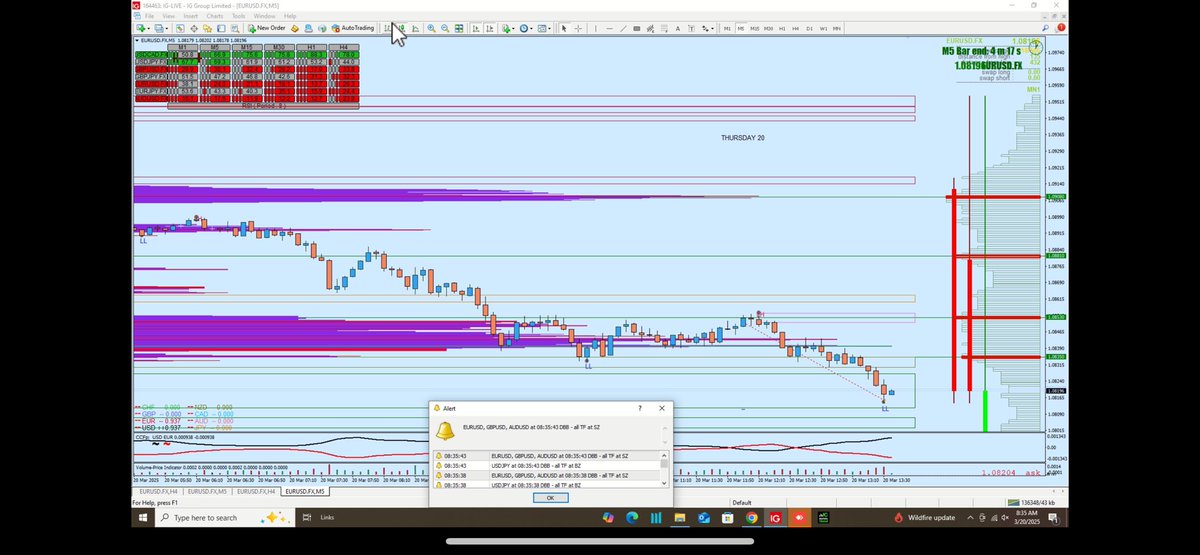The width and height of the screenshot is (1200, 555).
Task: Select the text tool marked A
Action: (678, 28)
